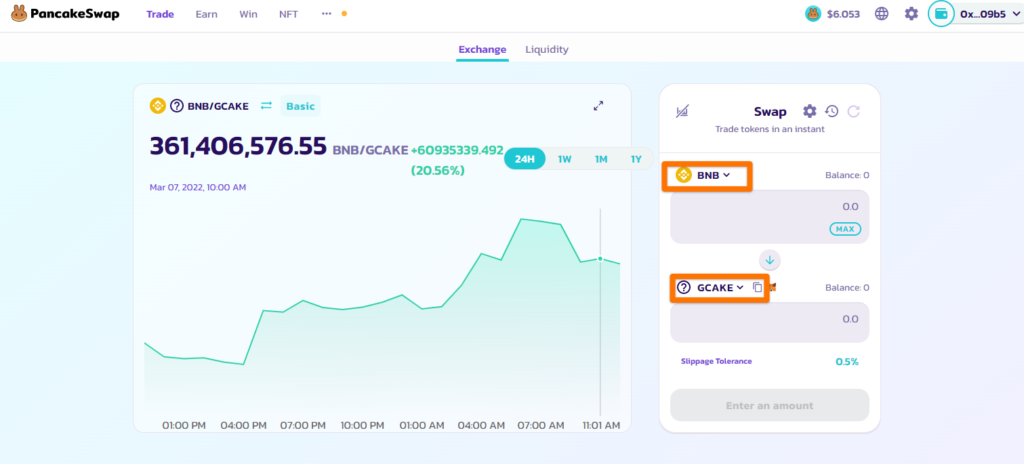Click the Slippage Tolerance label
The height and width of the screenshot is (464, 1024).
tap(716, 361)
